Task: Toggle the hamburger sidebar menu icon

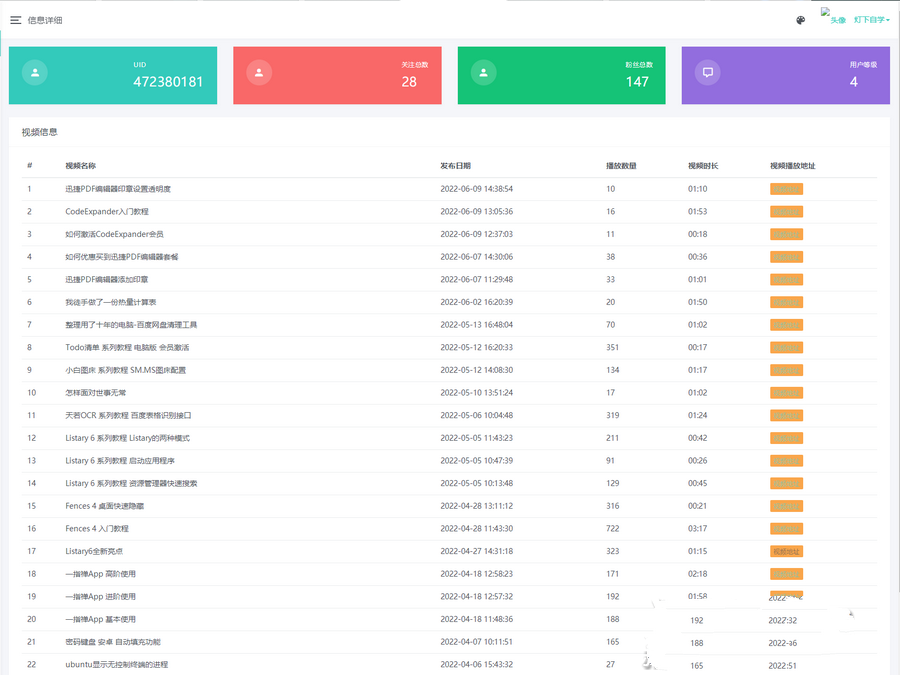Action: click(16, 20)
